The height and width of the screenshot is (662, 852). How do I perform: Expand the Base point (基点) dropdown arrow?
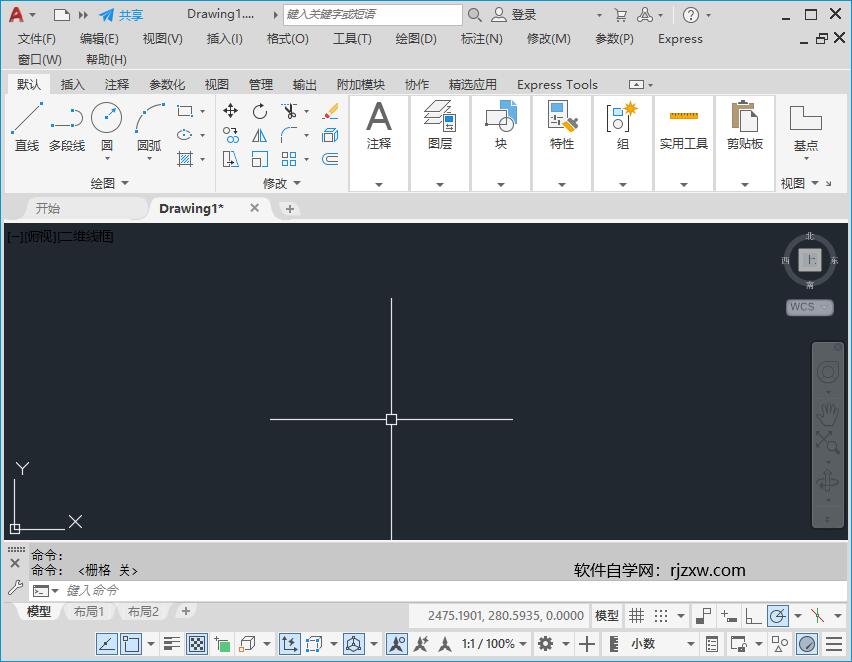(806, 158)
